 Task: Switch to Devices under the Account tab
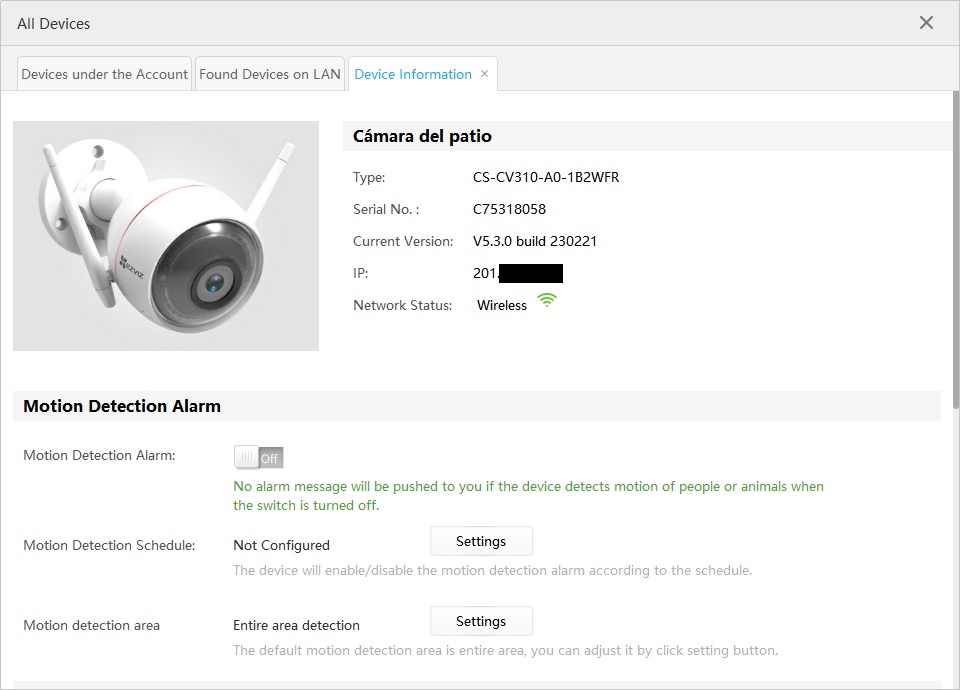105,74
